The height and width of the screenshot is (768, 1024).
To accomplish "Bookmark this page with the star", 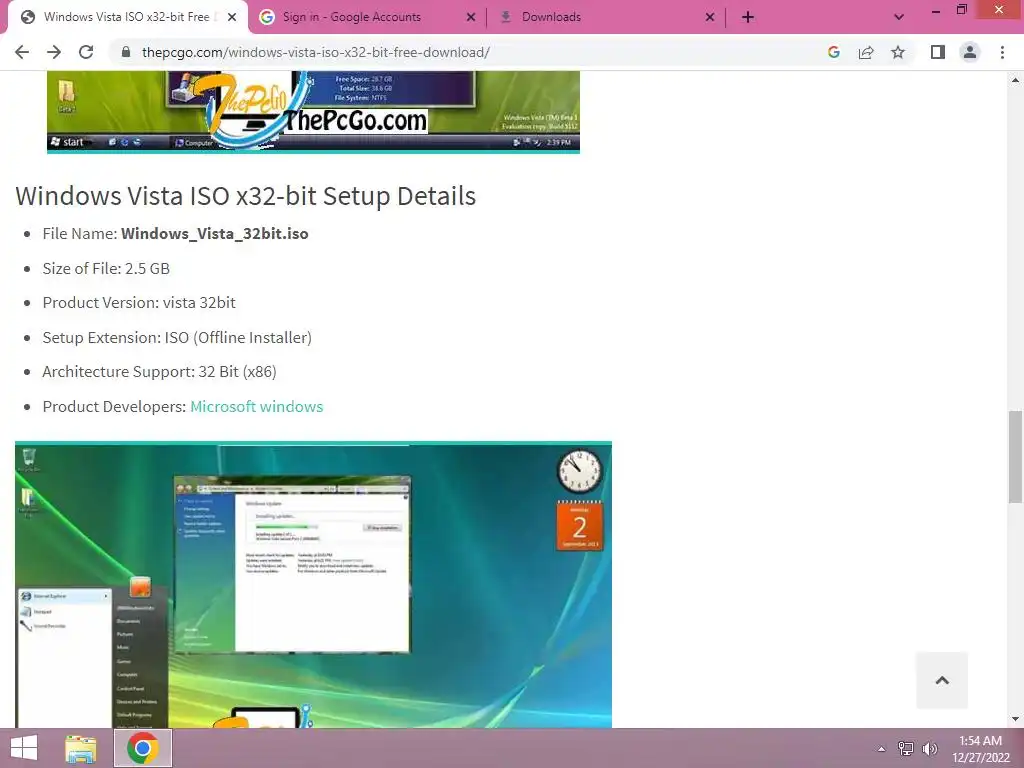I will click(x=898, y=52).
